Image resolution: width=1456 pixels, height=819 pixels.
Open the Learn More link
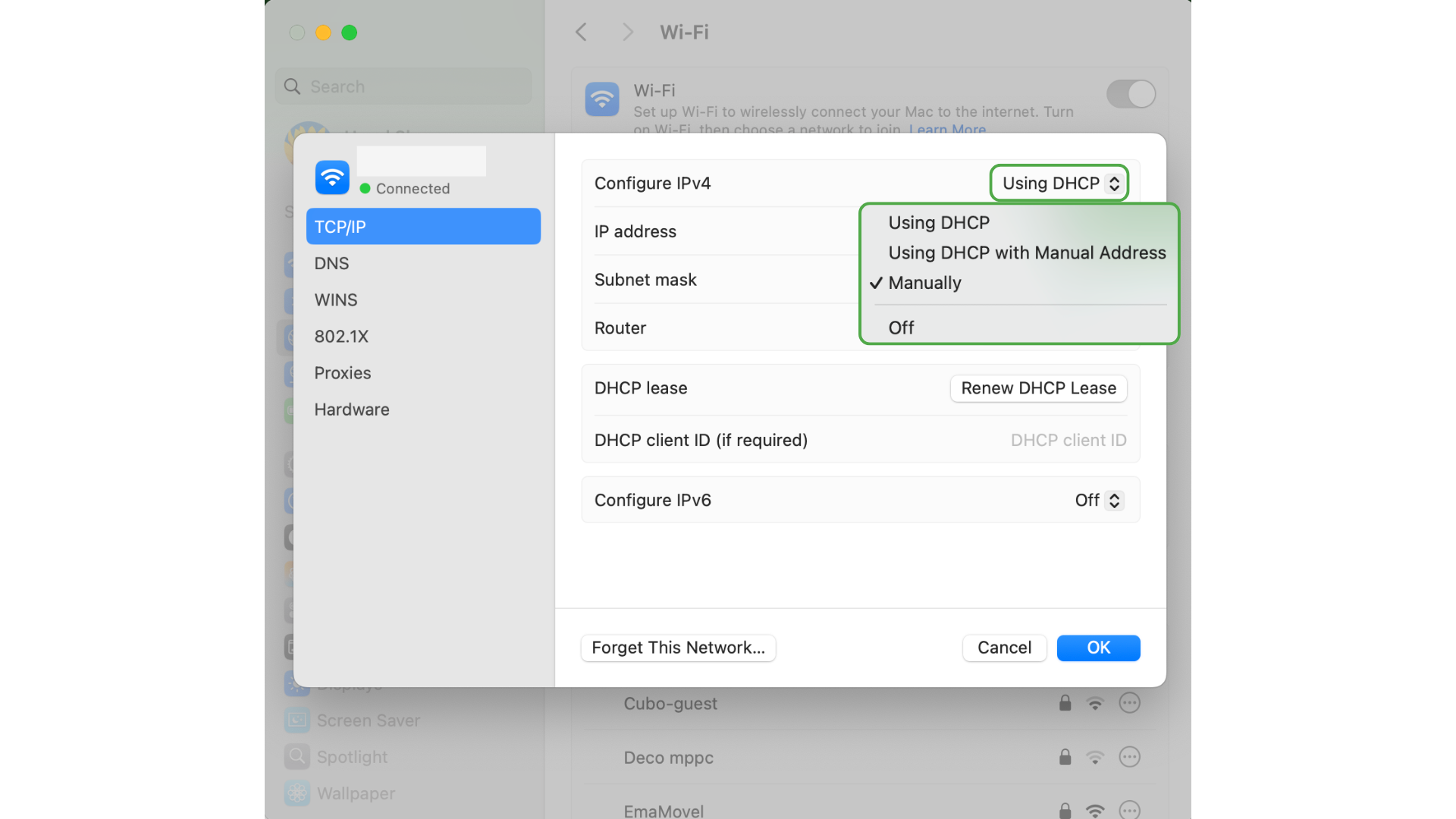click(947, 130)
